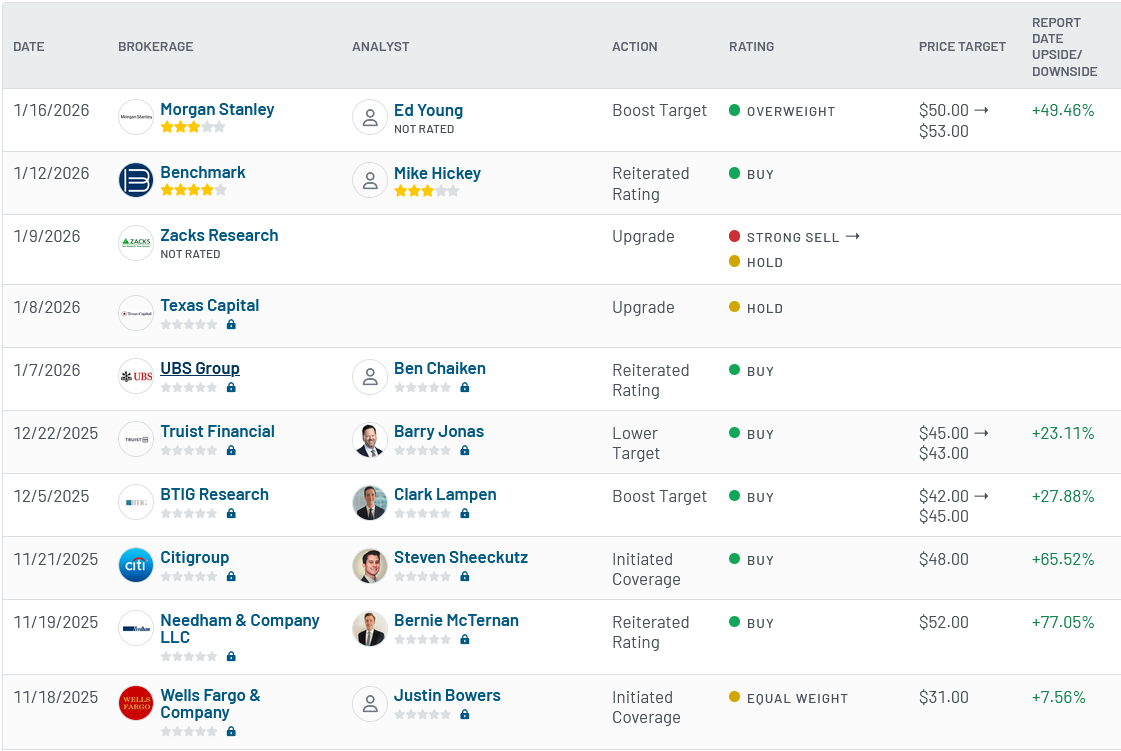Open the Citigroup brokerage link

point(194,557)
